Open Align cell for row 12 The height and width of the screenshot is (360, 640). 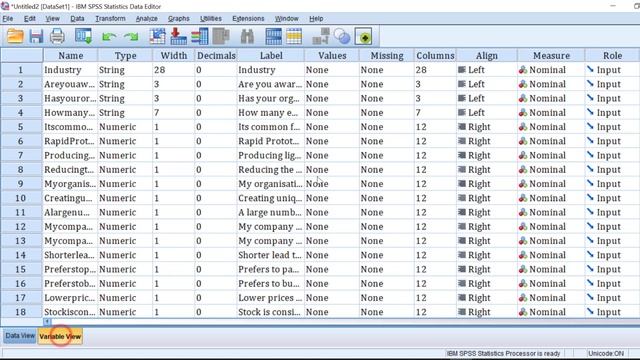coord(487,227)
